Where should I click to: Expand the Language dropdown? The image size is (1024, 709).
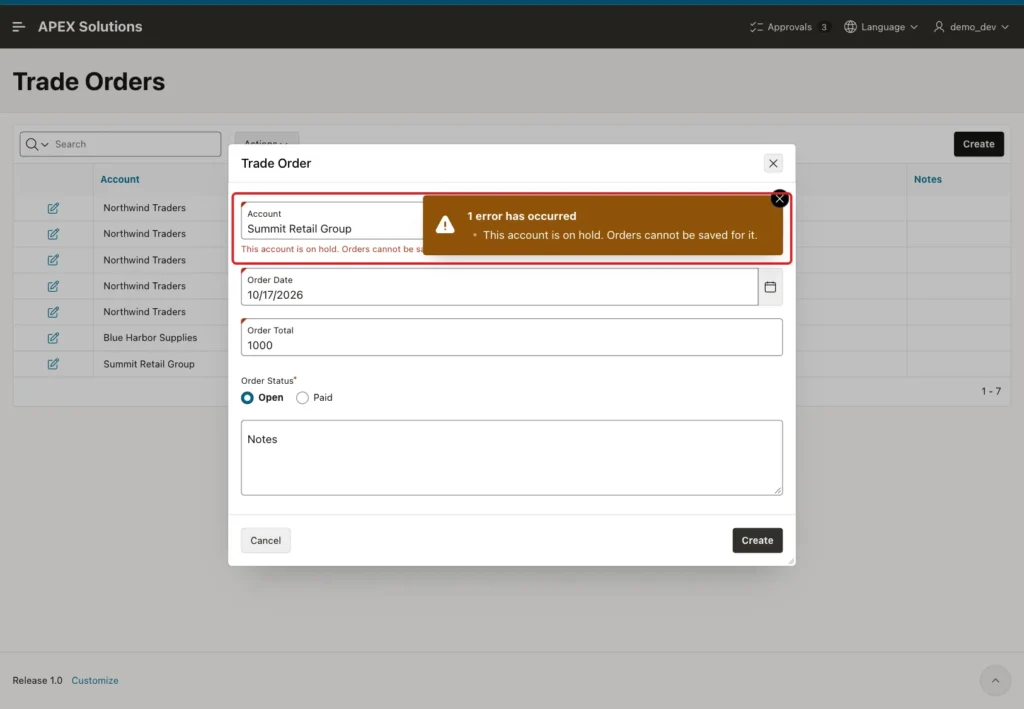(881, 27)
